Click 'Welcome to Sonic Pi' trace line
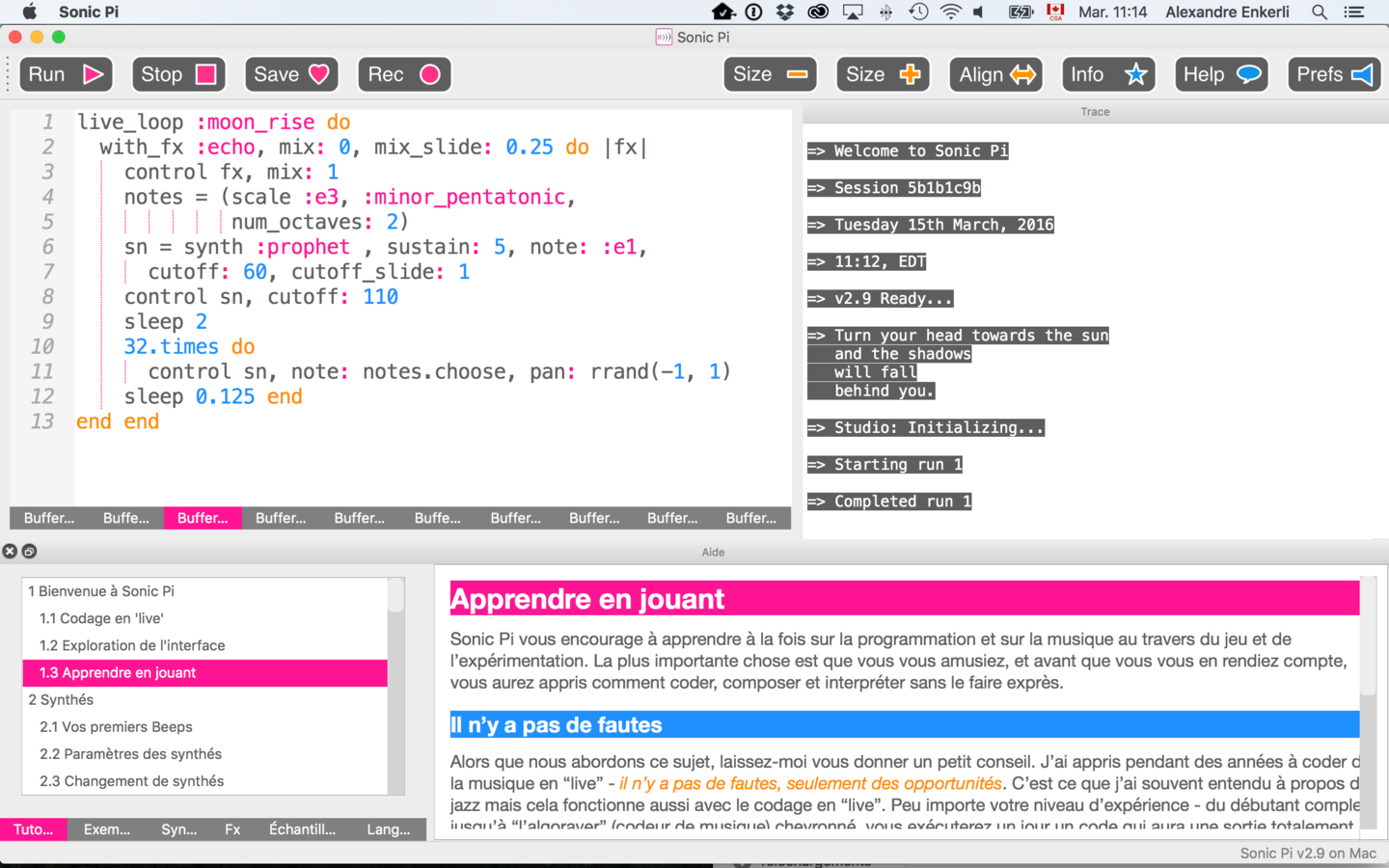 908,150
